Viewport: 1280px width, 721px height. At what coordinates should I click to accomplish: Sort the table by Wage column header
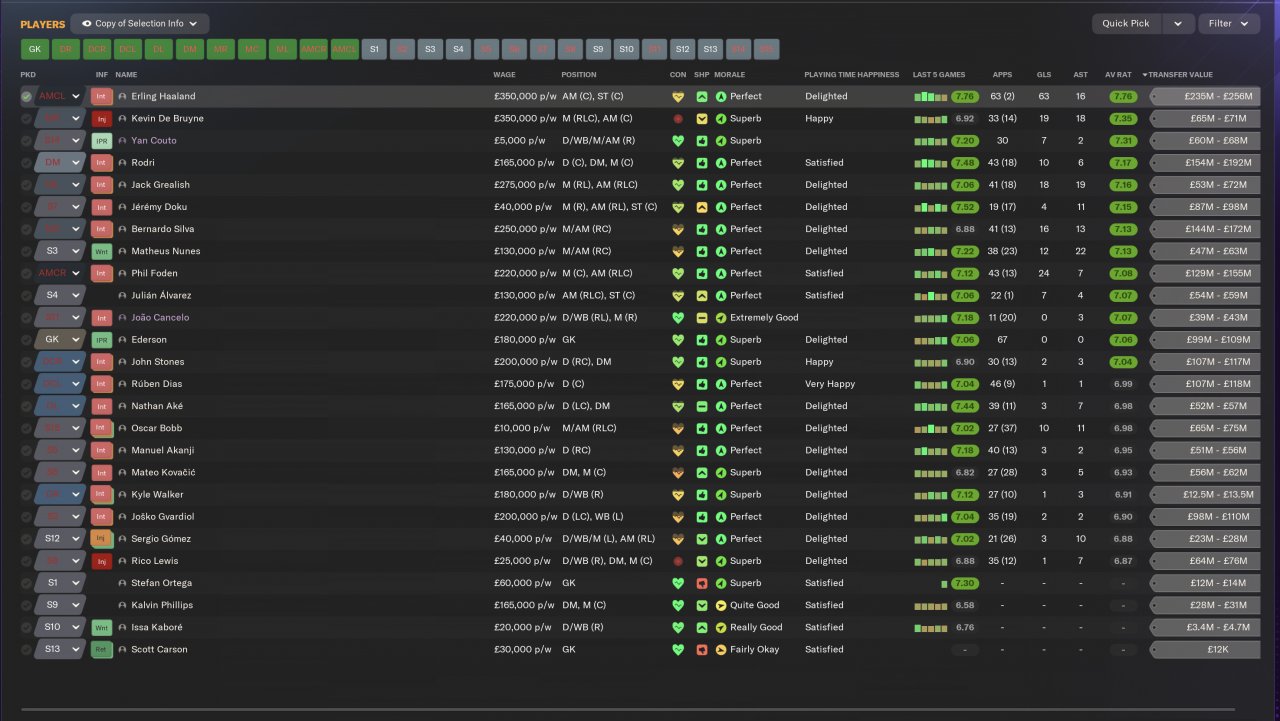point(504,75)
